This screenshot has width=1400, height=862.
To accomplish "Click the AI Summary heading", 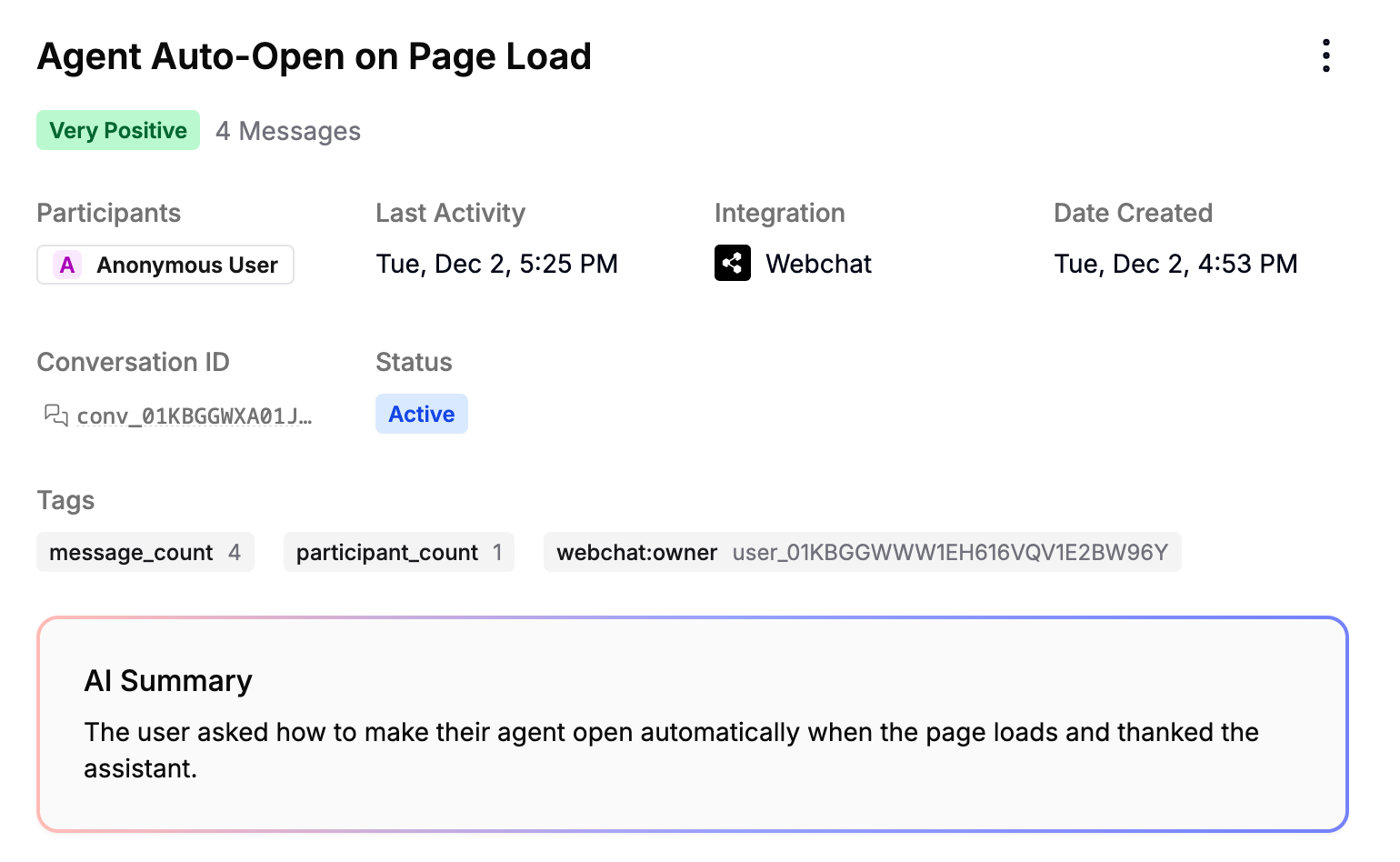I will (x=168, y=680).
